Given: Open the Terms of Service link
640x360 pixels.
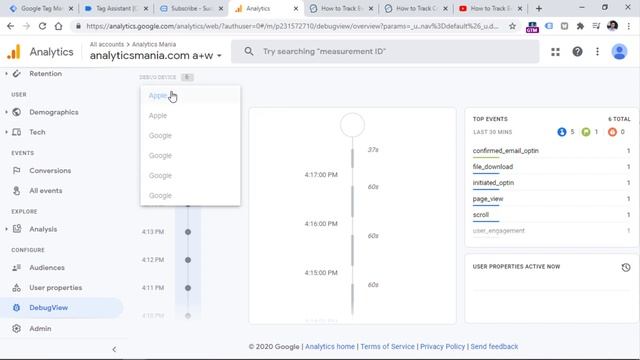Looking at the screenshot, I should pos(387,347).
